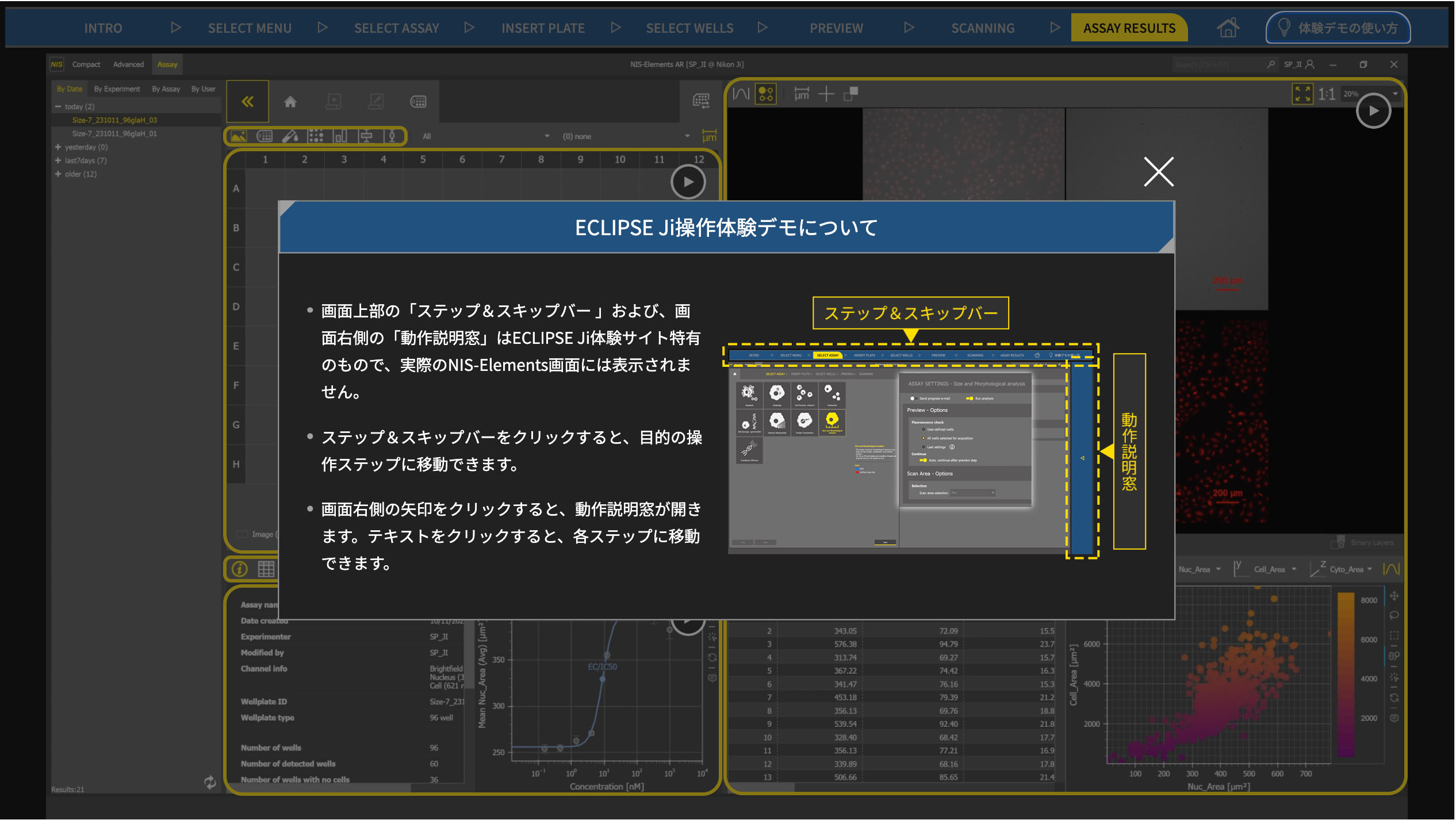Click the run assay scroll-with-play icon

click(x=334, y=102)
